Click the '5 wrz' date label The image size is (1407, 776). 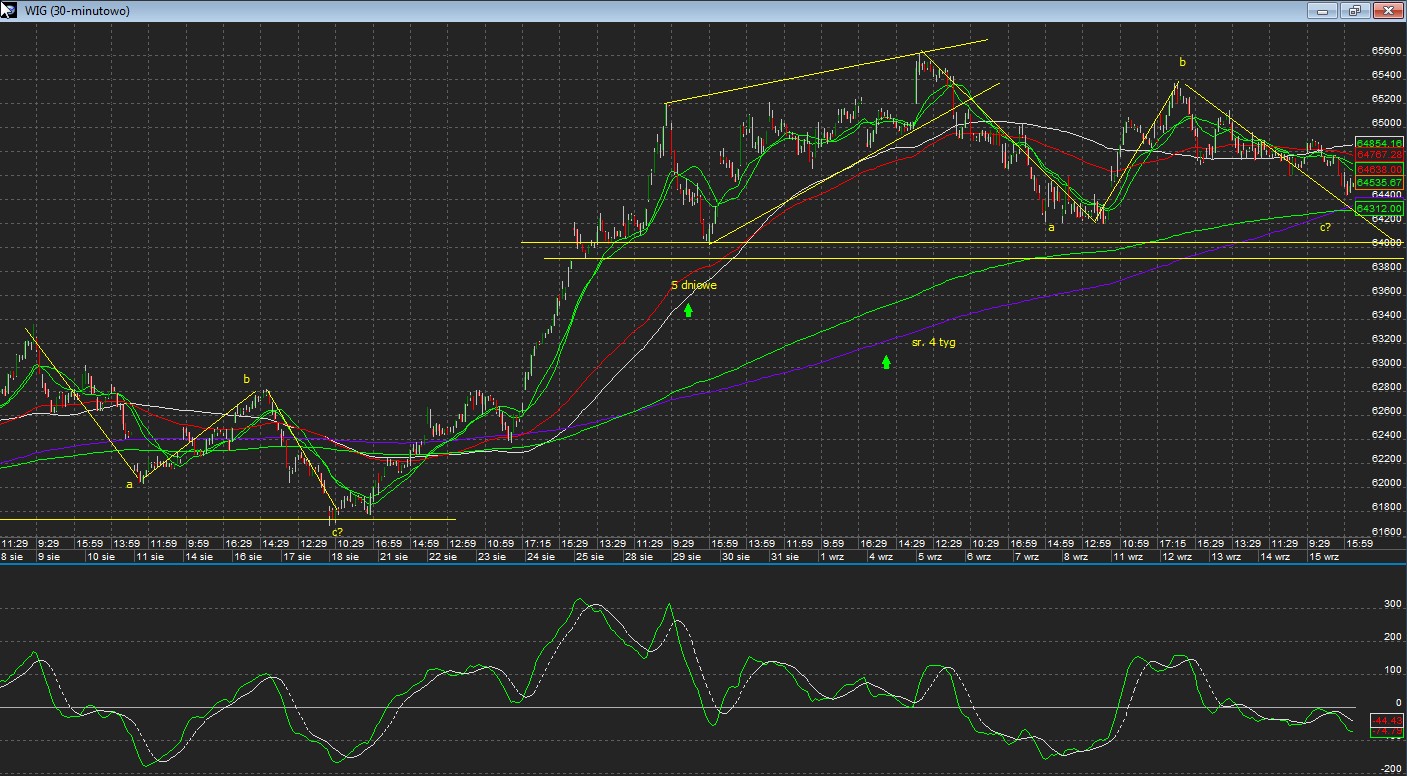931,556
